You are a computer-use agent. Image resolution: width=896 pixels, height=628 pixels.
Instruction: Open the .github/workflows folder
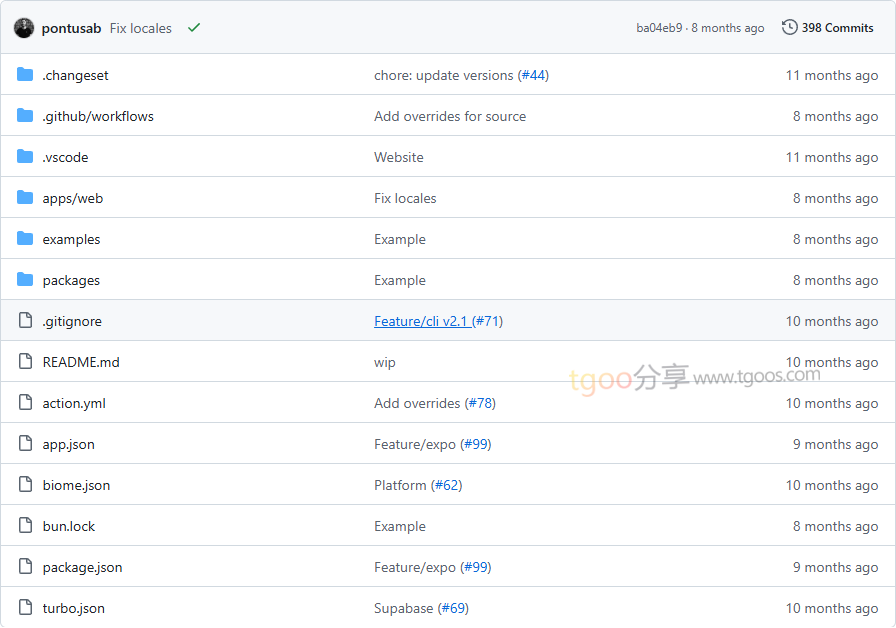coord(98,116)
